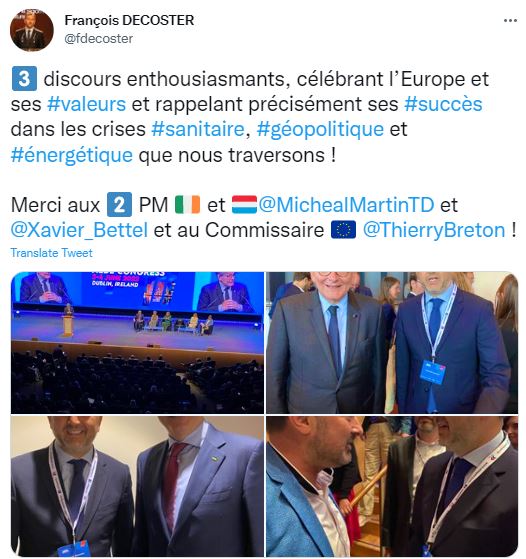
Task: Click François DECOSTER's profile avatar
Action: click(x=32, y=30)
